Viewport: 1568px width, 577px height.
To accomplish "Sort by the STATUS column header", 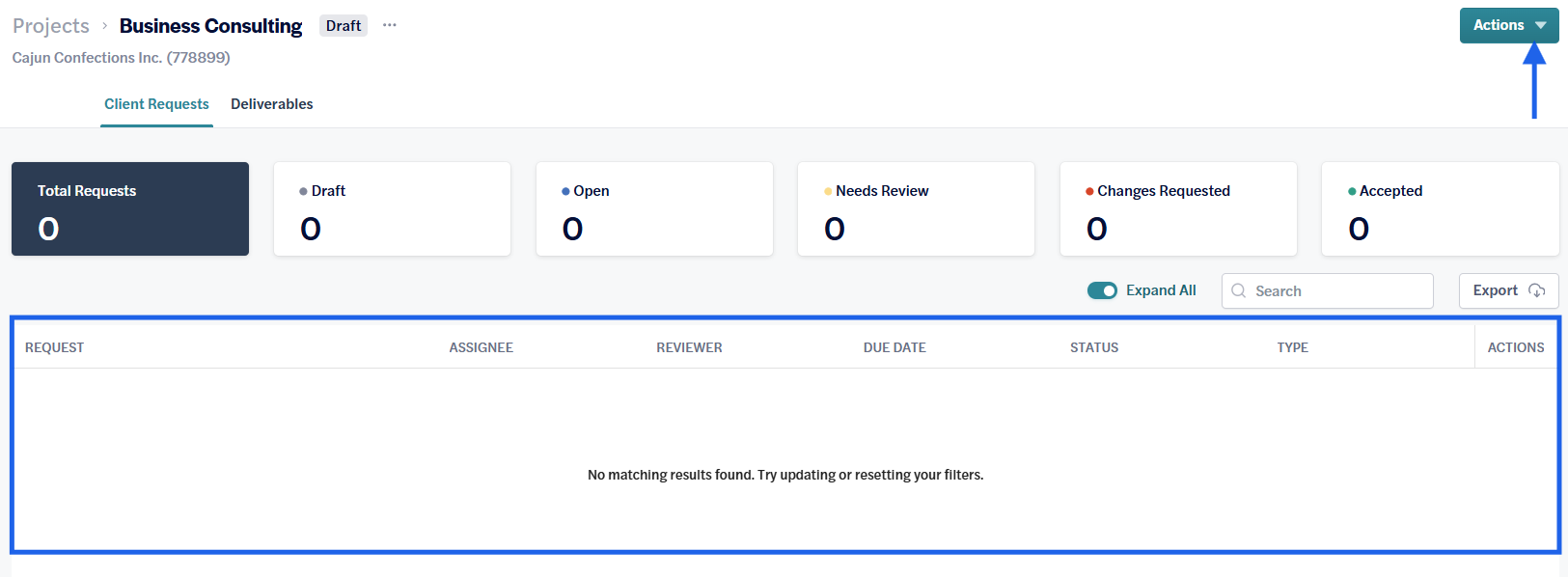I will pyautogui.click(x=1094, y=347).
